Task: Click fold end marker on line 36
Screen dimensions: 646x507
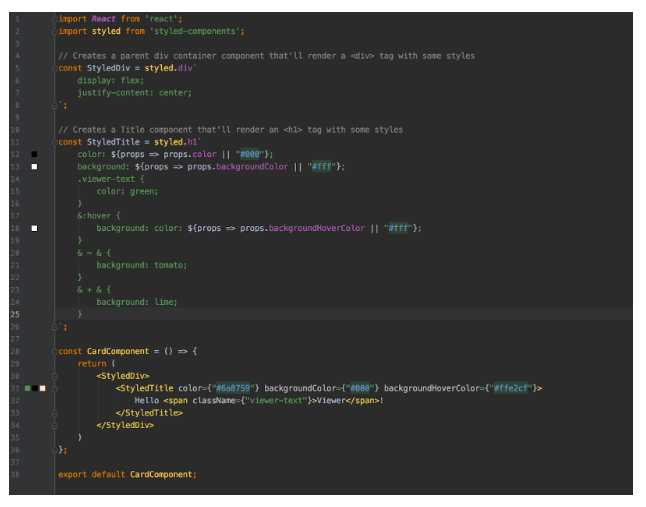Action: [x=54, y=450]
